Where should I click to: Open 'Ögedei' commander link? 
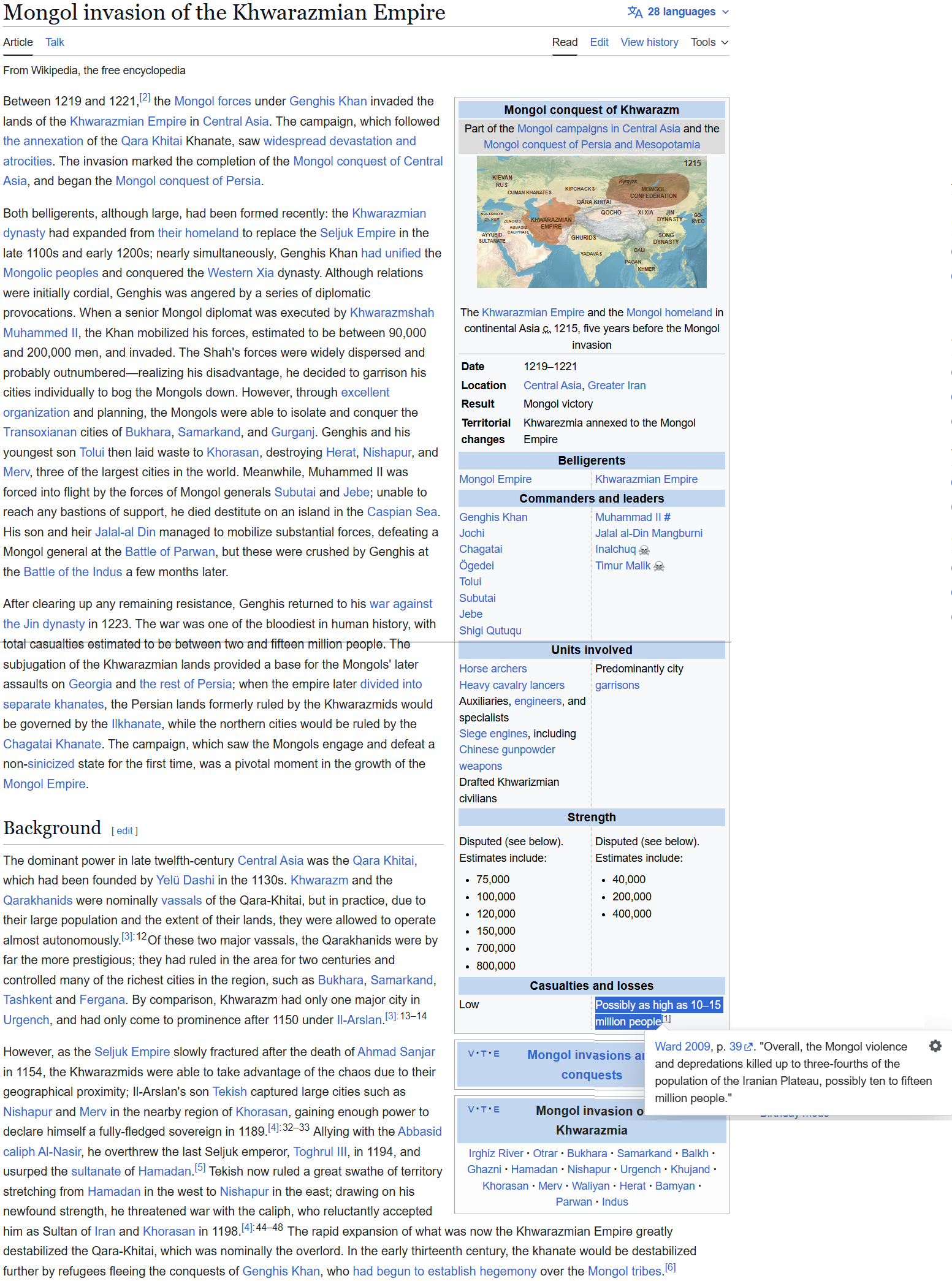click(x=476, y=566)
